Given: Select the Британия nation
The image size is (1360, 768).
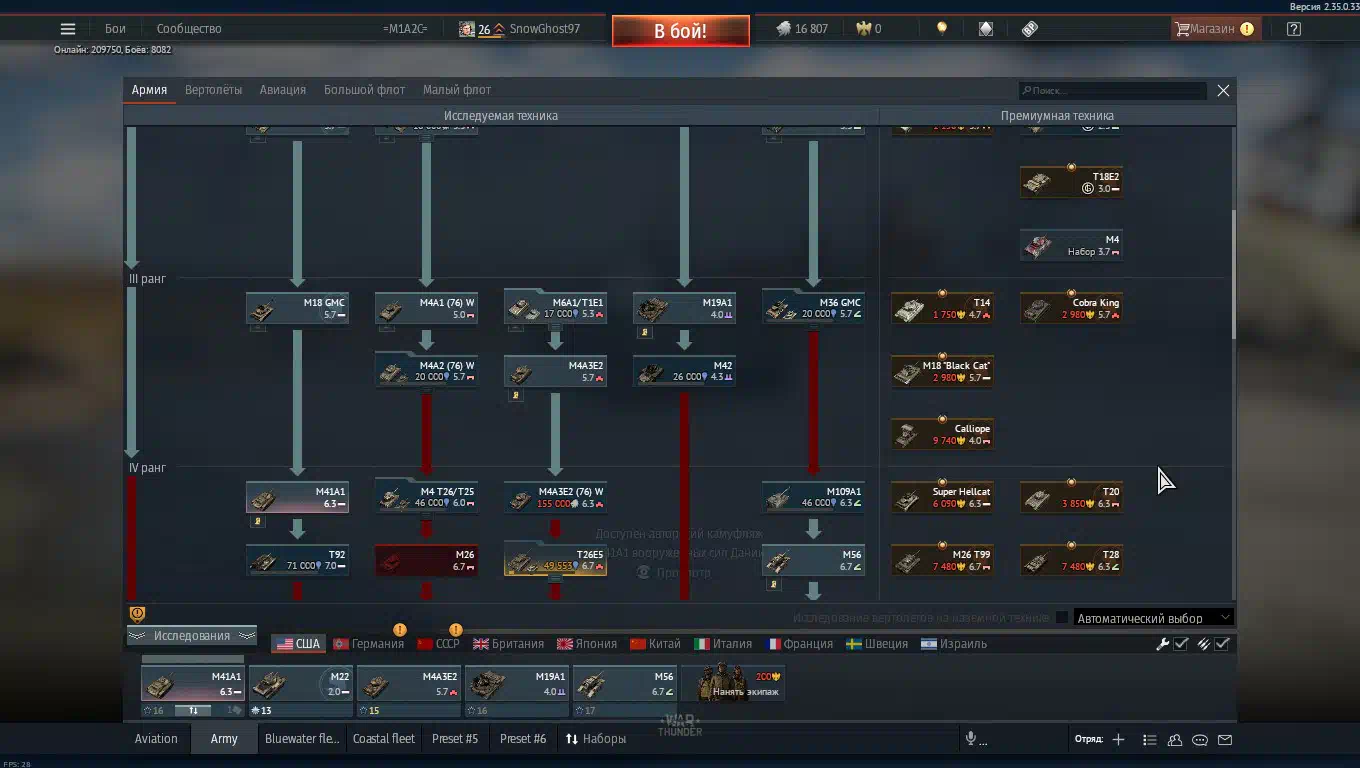Looking at the screenshot, I should click(509, 644).
